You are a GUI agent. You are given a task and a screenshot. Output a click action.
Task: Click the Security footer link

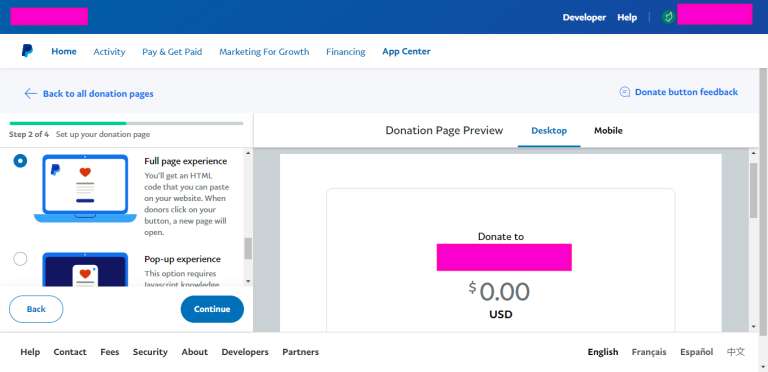[x=150, y=352]
